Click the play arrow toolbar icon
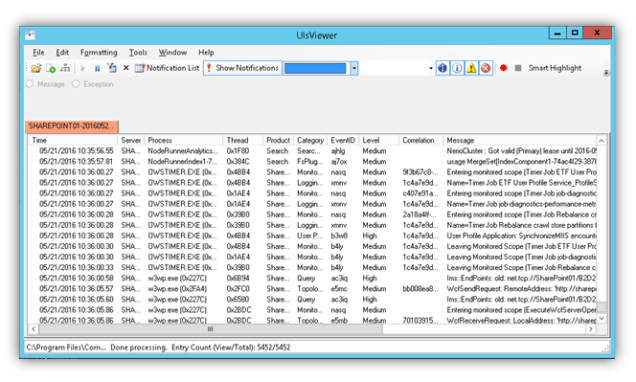Screen dimensions: 636x382 tap(83, 68)
